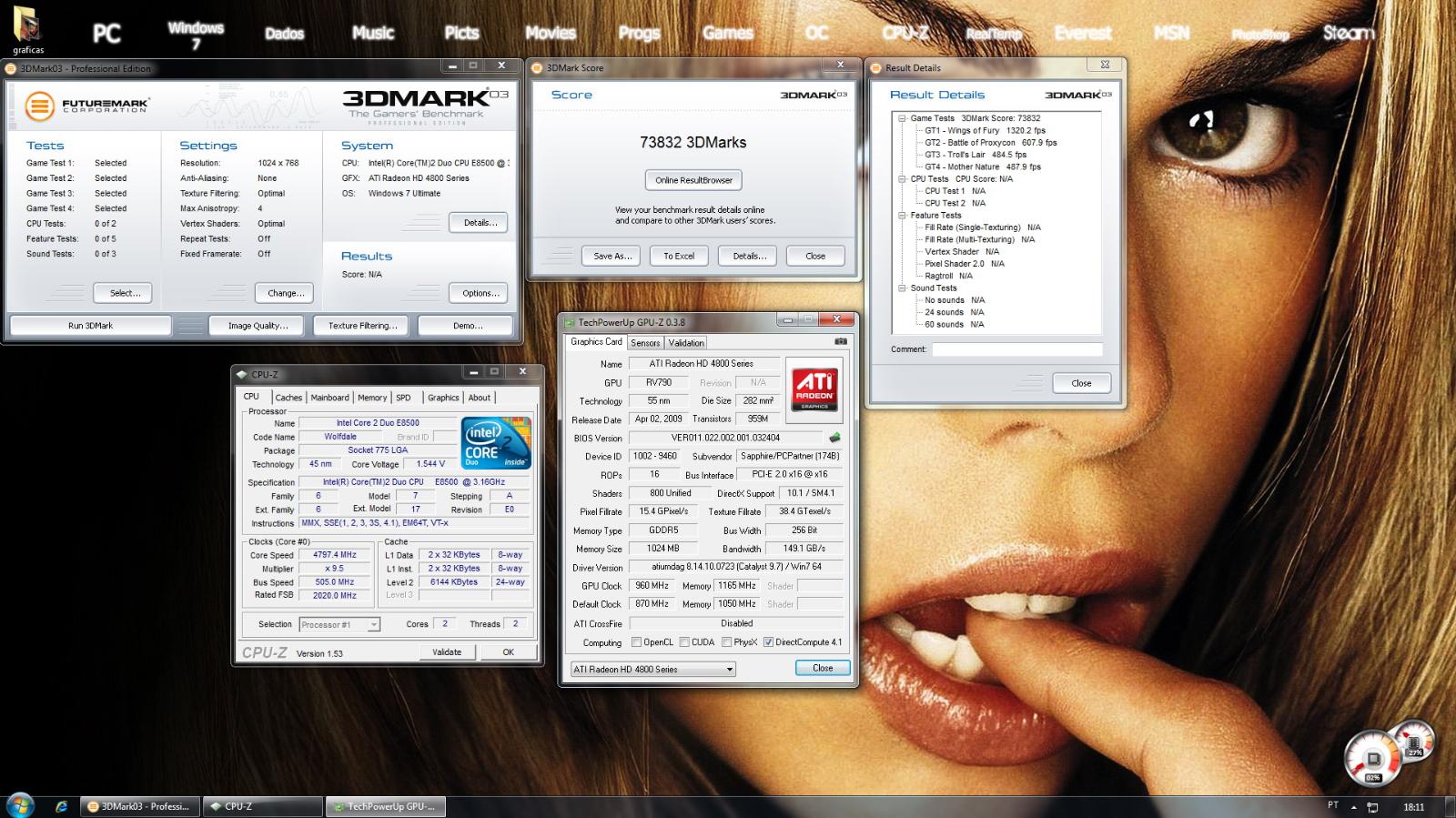Toggle the CUDA checkbox in GPU-Z

tap(683, 642)
